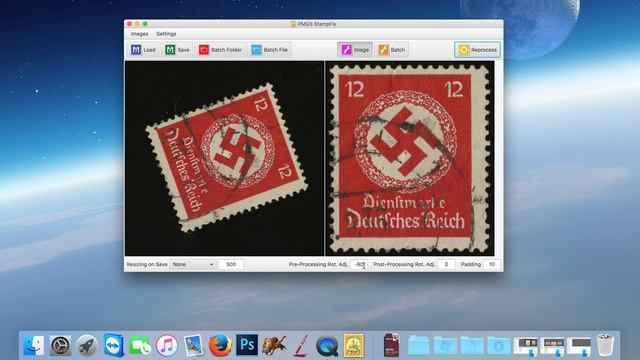
Task: Select the Batch File button
Action: (x=269, y=50)
